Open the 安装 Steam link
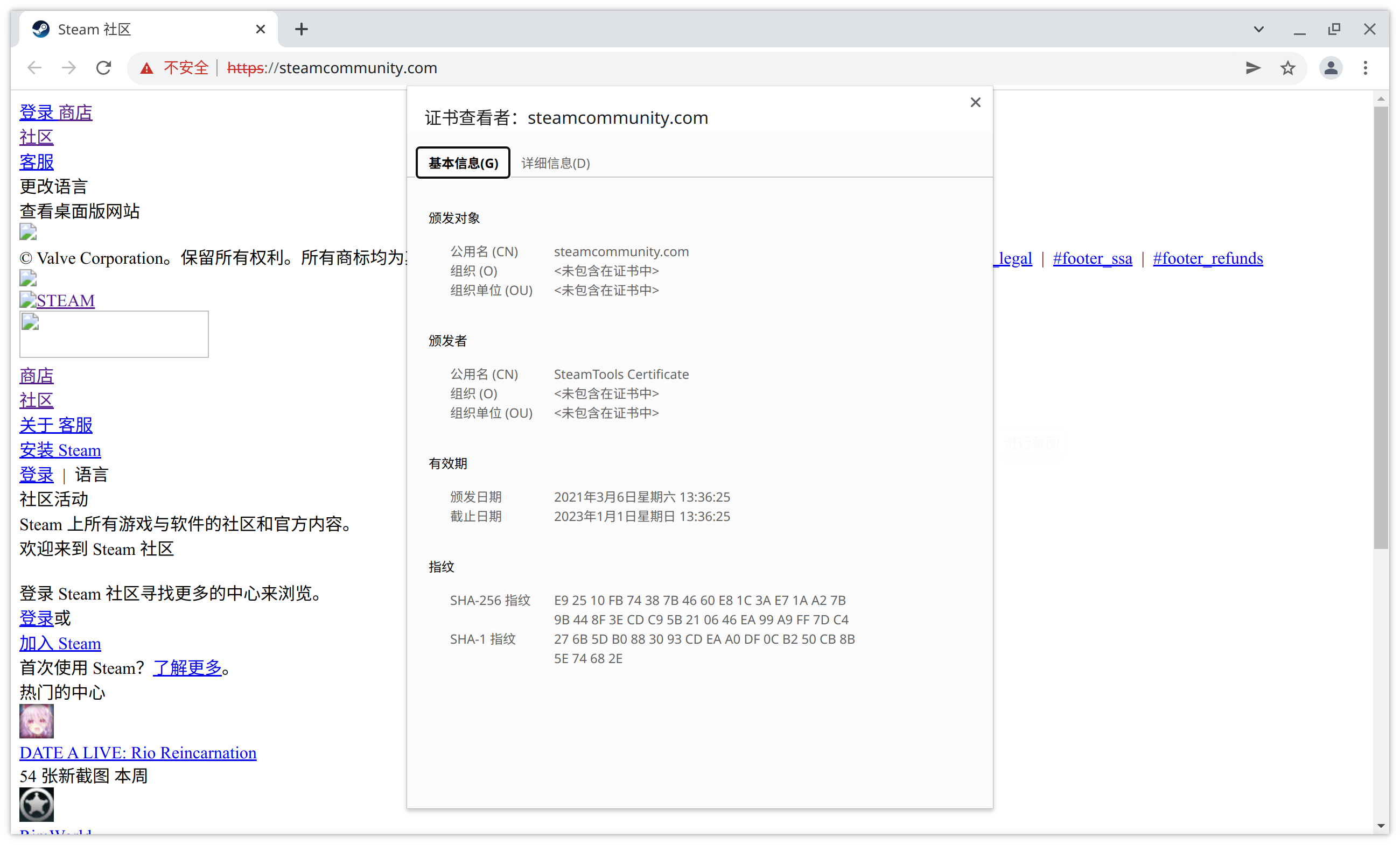The width and height of the screenshot is (1400, 845). click(x=60, y=450)
